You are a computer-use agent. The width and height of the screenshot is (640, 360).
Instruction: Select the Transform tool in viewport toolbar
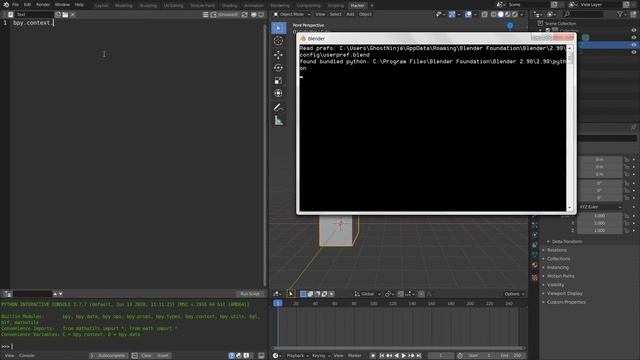click(x=278, y=93)
